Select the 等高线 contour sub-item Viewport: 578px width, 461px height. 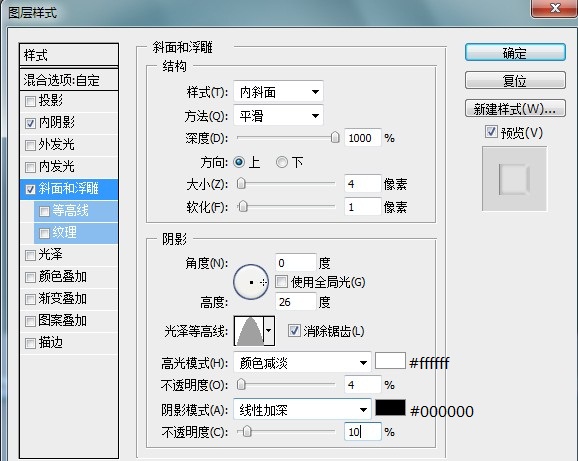(x=76, y=211)
